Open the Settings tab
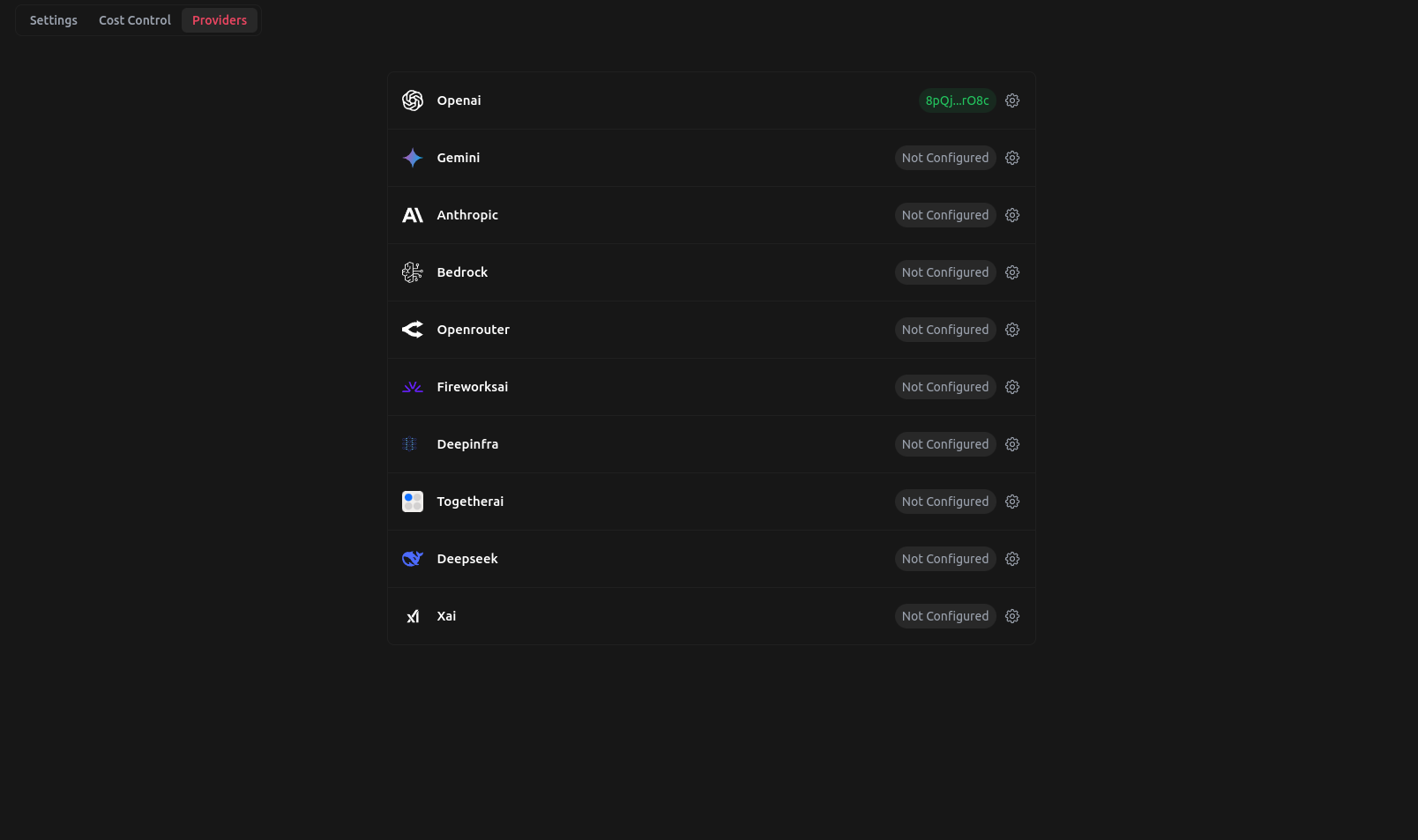Viewport: 1418px width, 840px height. 54,20
